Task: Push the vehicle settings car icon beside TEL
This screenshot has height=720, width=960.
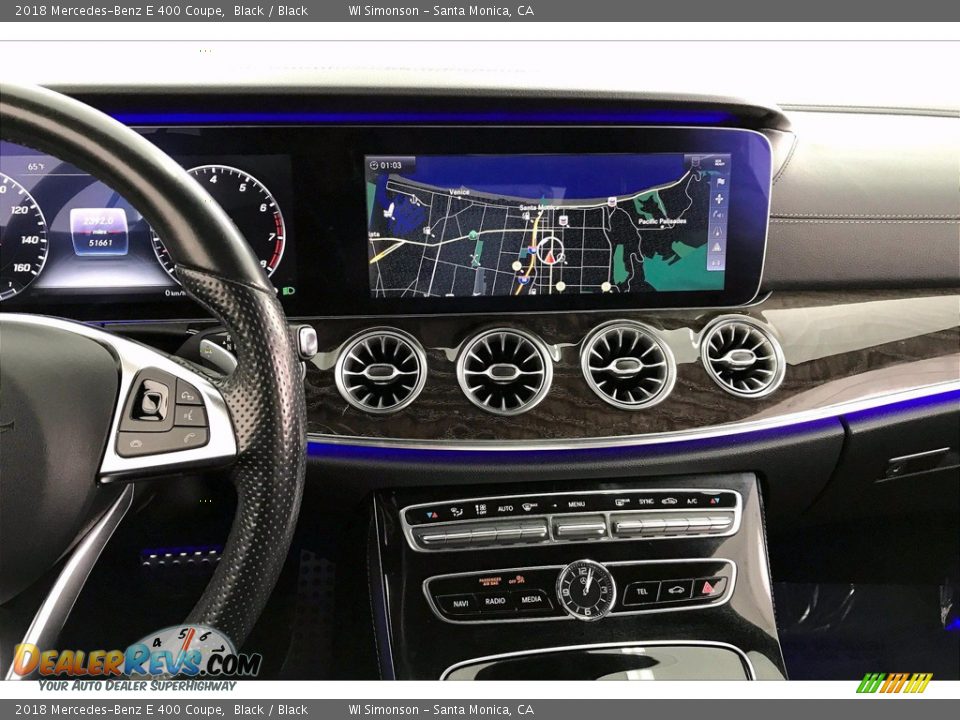Action: (x=676, y=590)
